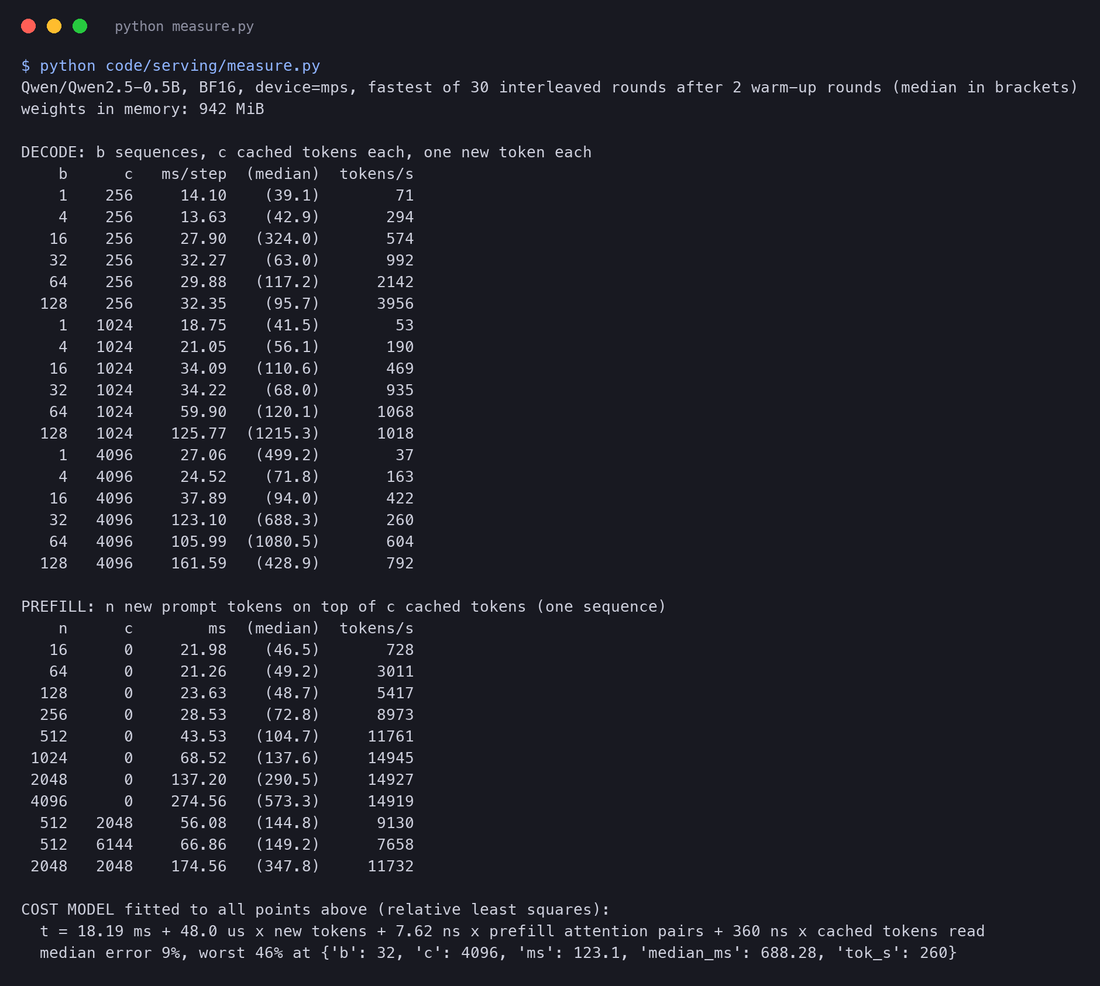Click decode tokens/s value 792

400,563
